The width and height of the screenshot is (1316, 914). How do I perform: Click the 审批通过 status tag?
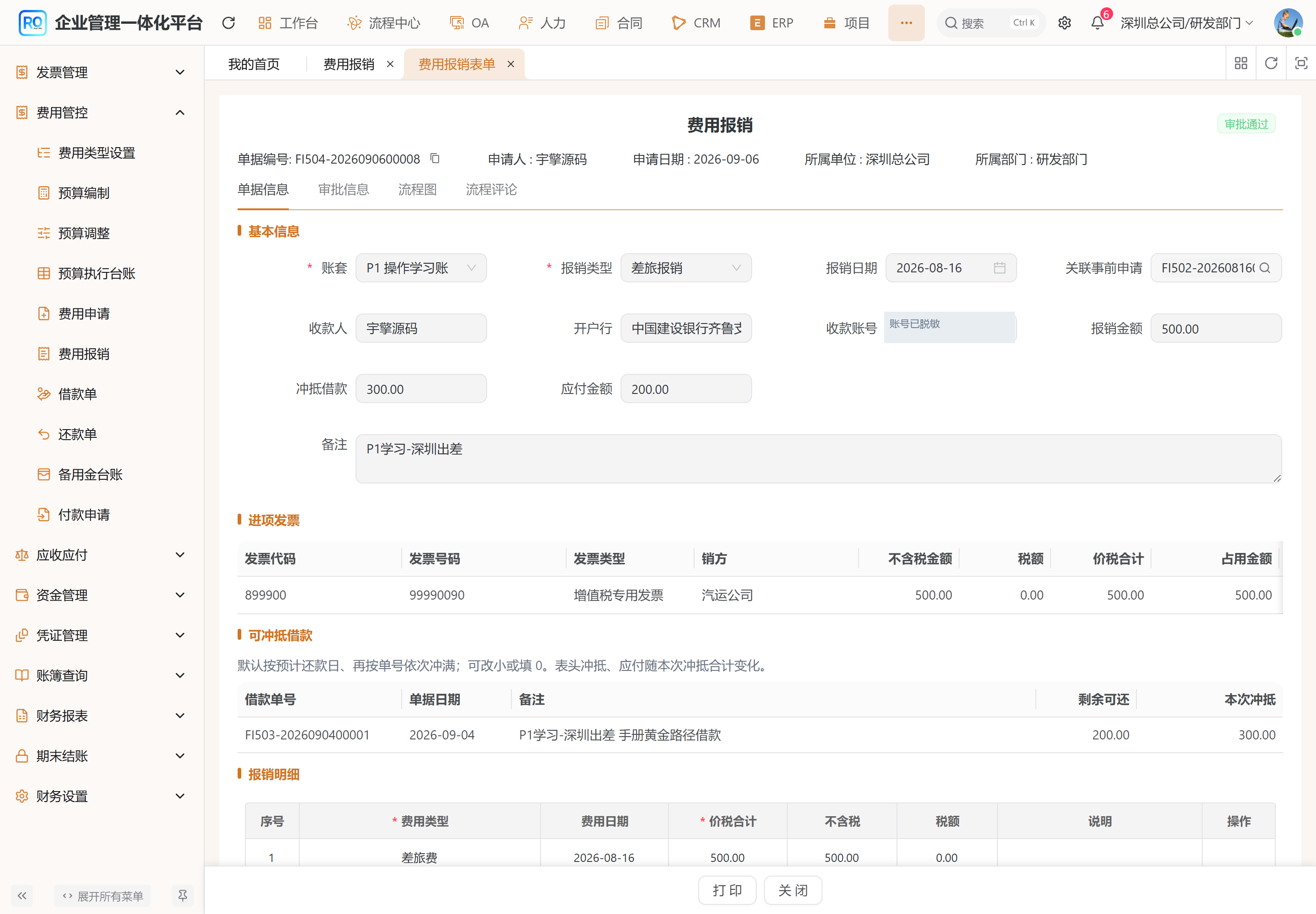pos(1246,124)
